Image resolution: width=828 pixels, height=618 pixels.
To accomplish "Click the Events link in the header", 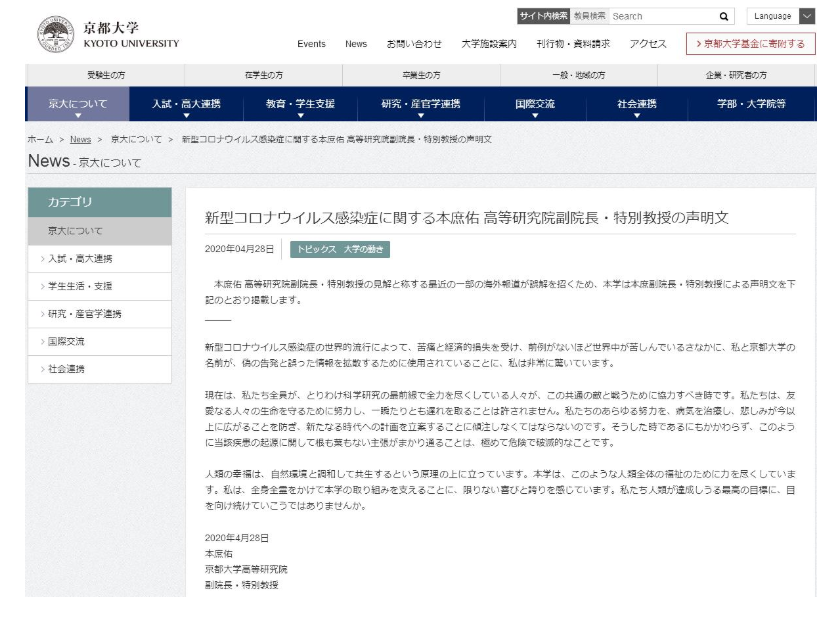I will 313,43.
